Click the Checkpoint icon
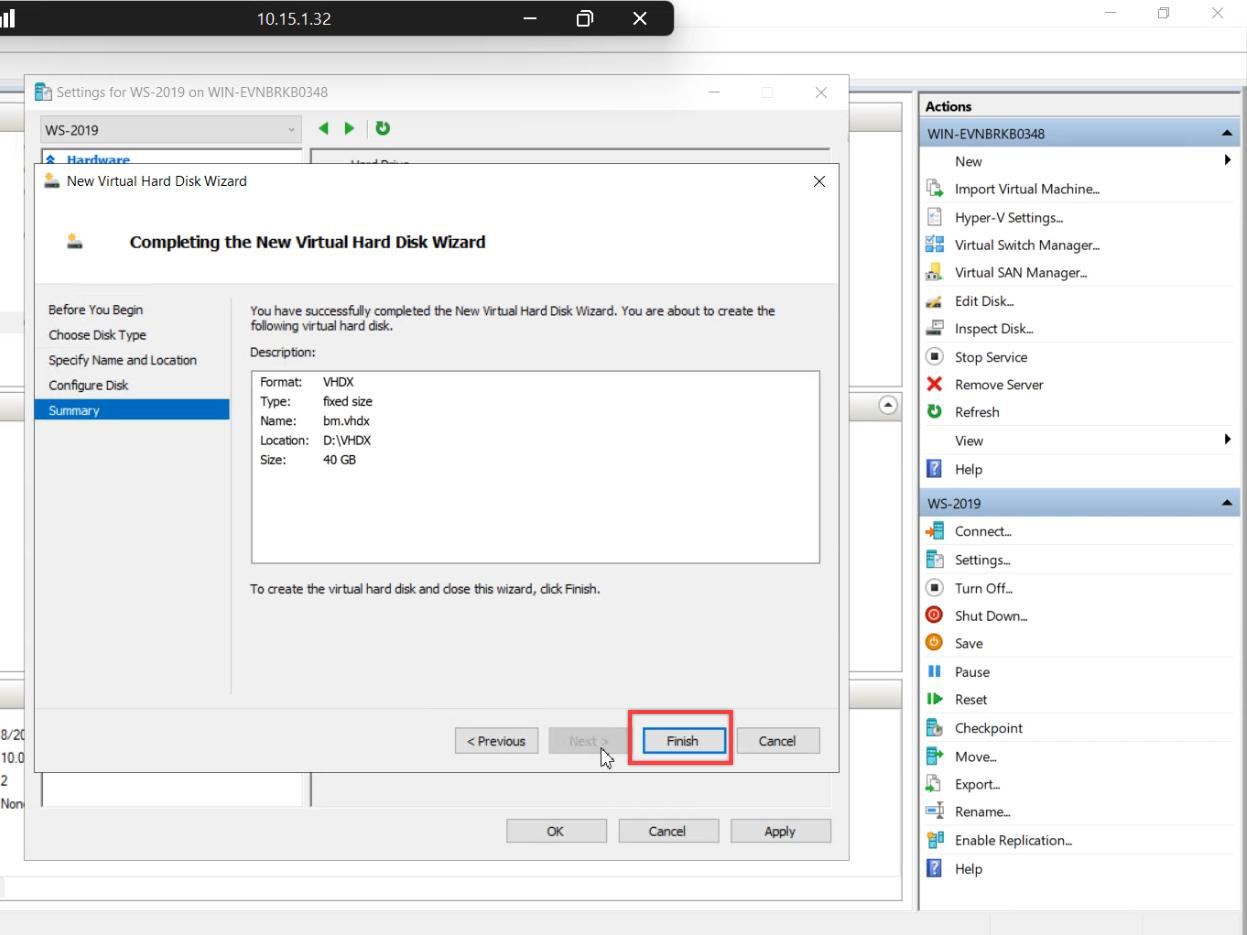Viewport: 1247px width, 935px height. pos(936,728)
